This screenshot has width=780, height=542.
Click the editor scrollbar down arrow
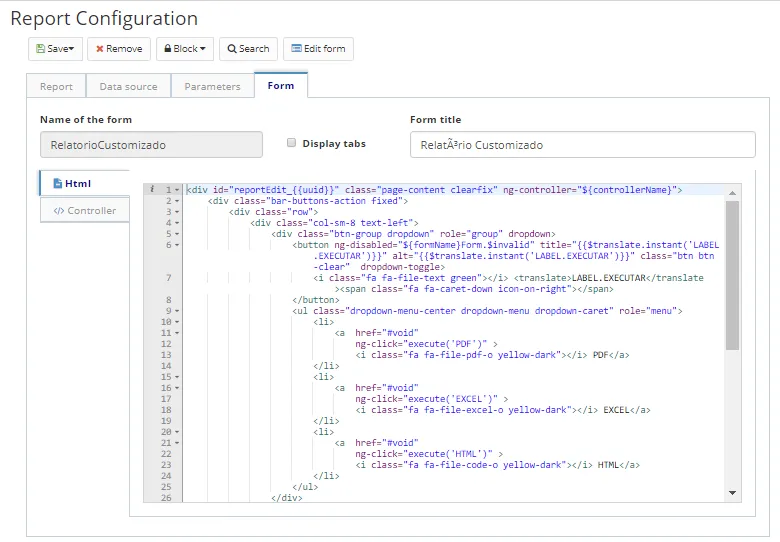click(x=732, y=493)
